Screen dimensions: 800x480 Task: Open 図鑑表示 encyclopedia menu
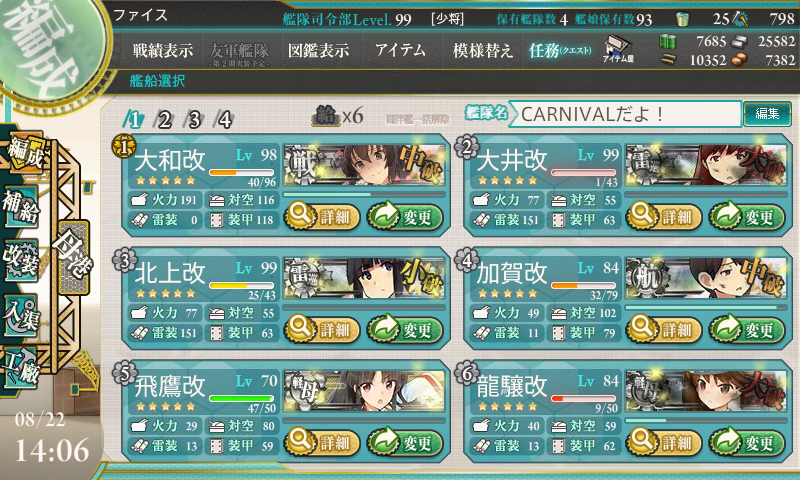click(x=318, y=50)
